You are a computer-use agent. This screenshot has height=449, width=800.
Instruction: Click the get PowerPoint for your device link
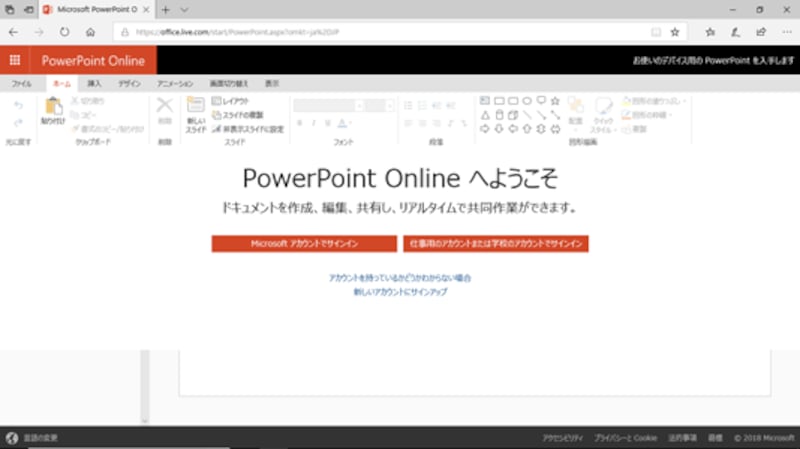(x=713, y=60)
